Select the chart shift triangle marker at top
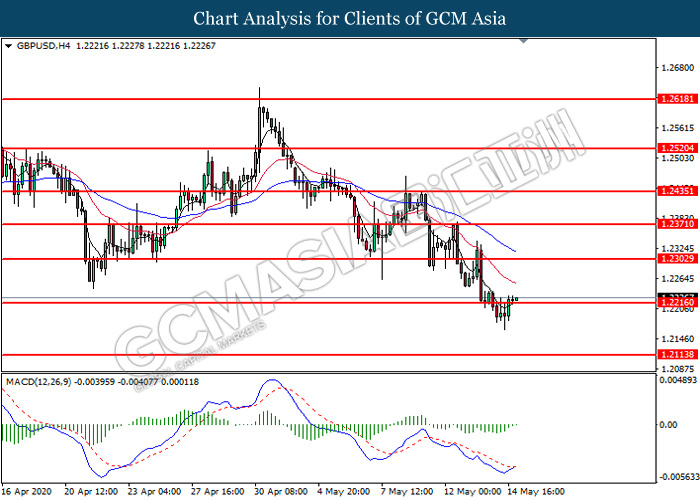The image size is (700, 500). click(x=524, y=41)
